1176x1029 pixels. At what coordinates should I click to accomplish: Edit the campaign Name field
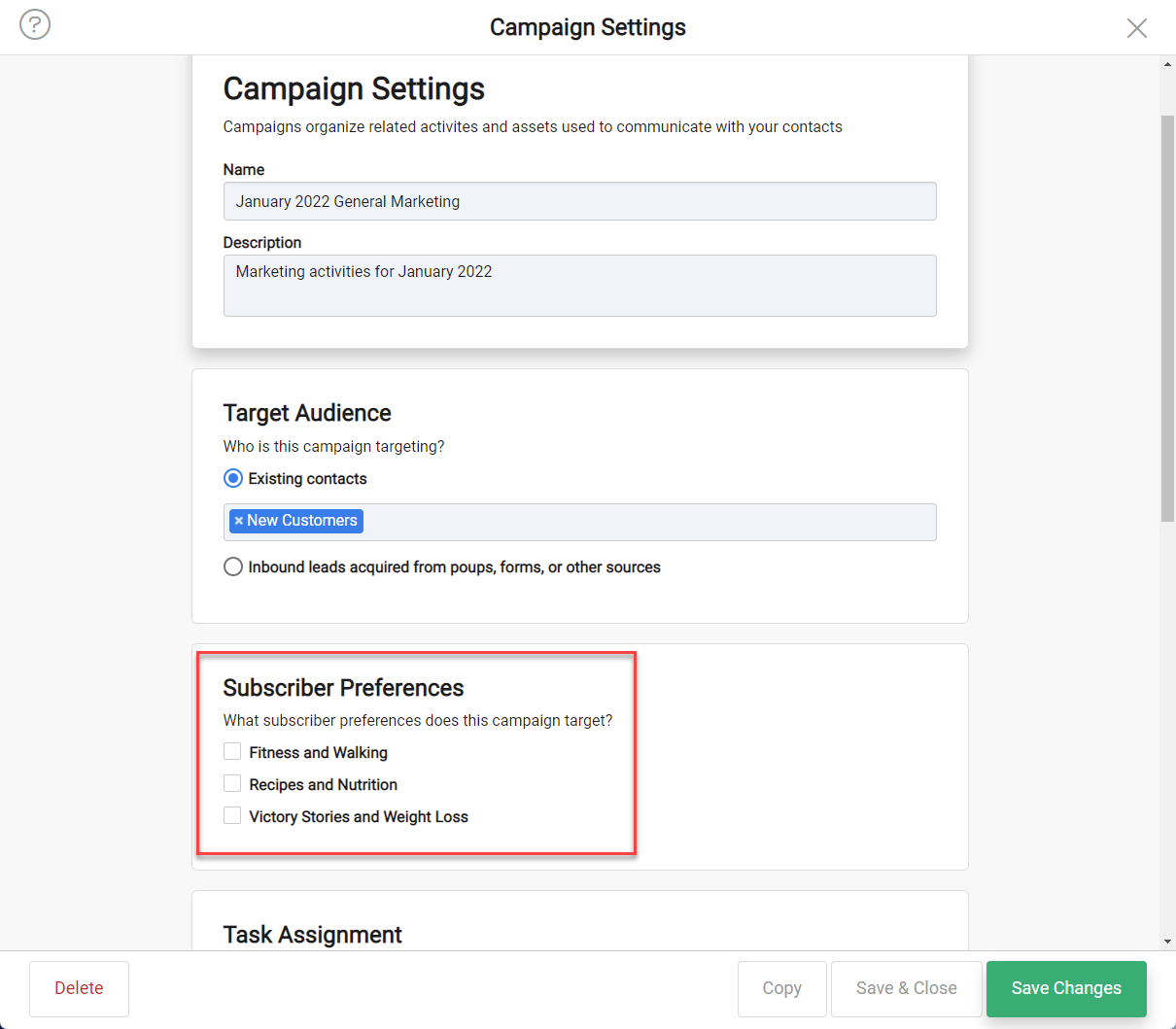(x=579, y=201)
